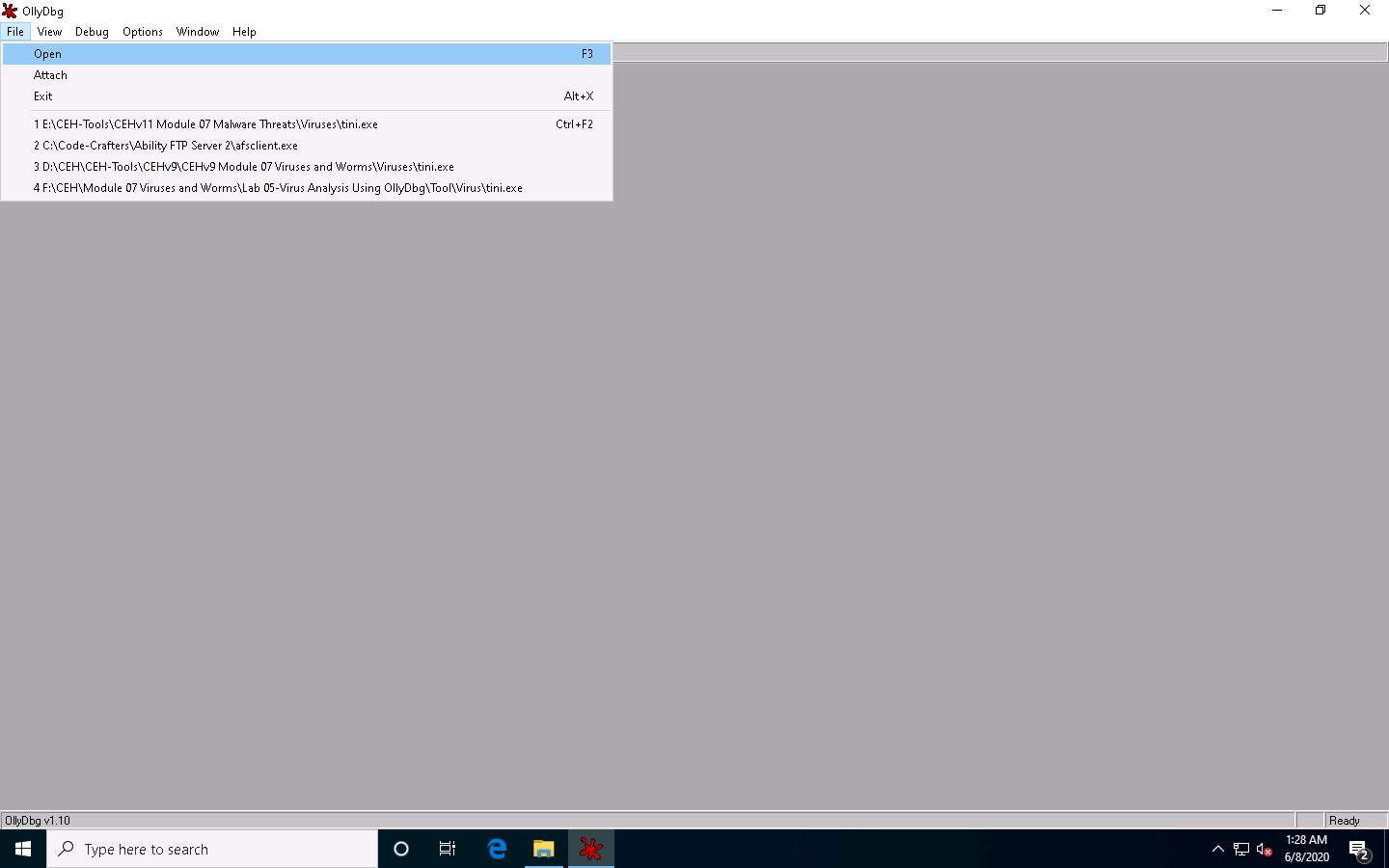1389x868 pixels.
Task: Choose Open from the File menu
Action: tap(307, 54)
